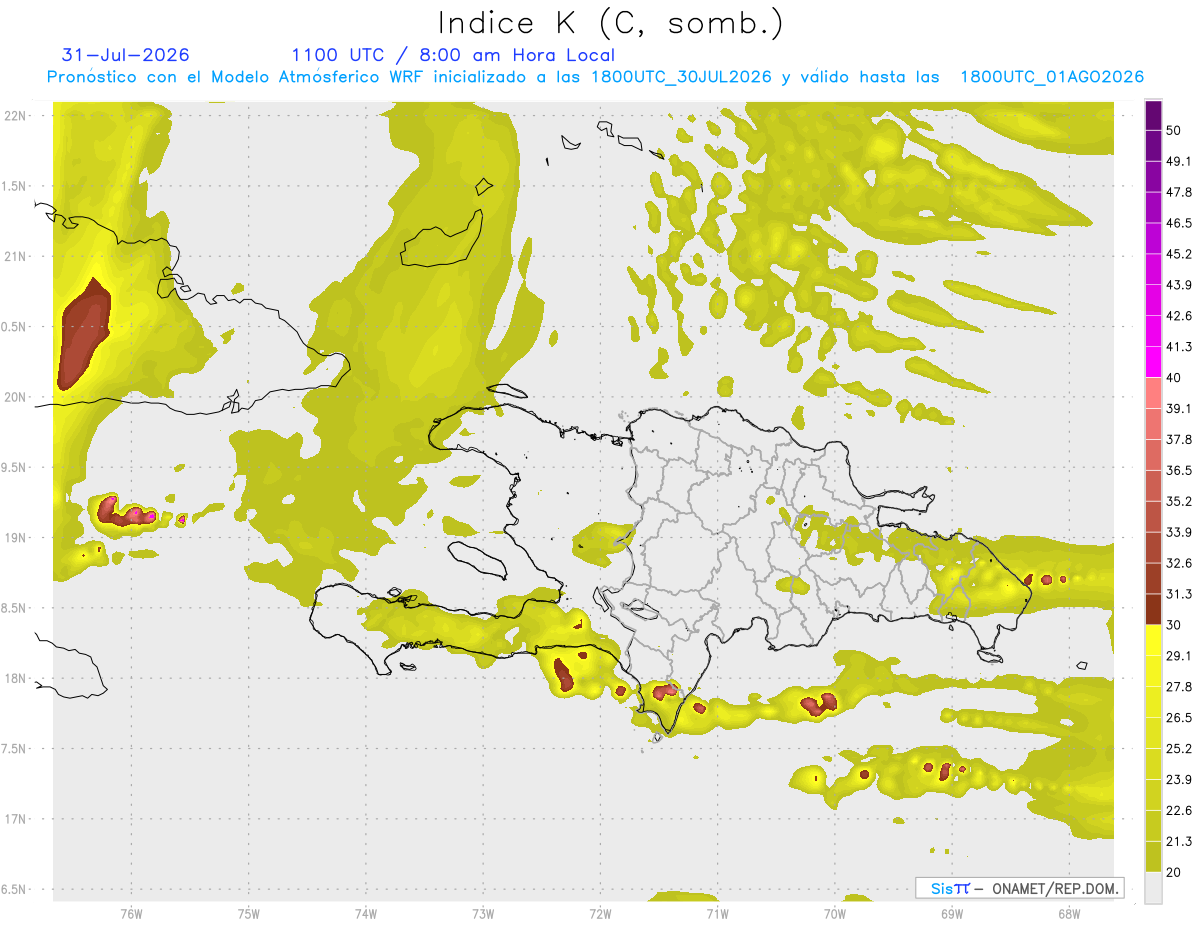Image resolution: width=1200 pixels, height=927 pixels.
Task: Click the '21.3' colorbar value label
Action: [x=1179, y=842]
